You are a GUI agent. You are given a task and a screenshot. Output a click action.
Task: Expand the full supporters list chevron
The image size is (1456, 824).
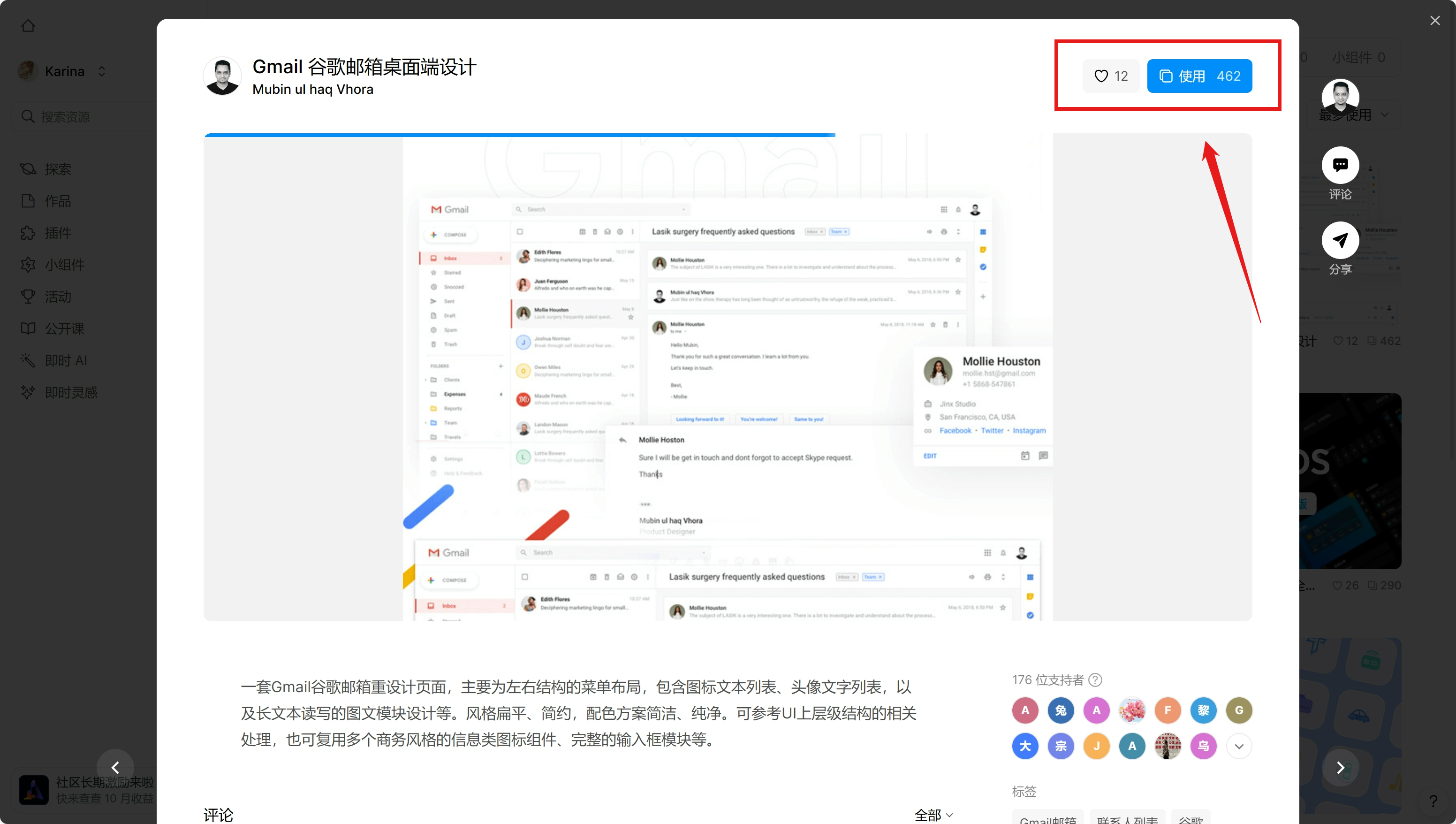(x=1239, y=746)
